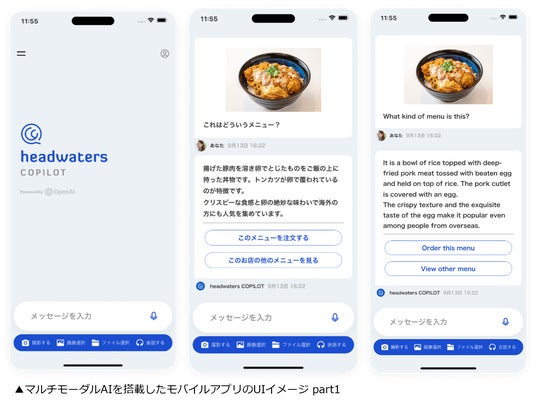Open the katsudon photo above "これはどういうメニュー?"

273,80
